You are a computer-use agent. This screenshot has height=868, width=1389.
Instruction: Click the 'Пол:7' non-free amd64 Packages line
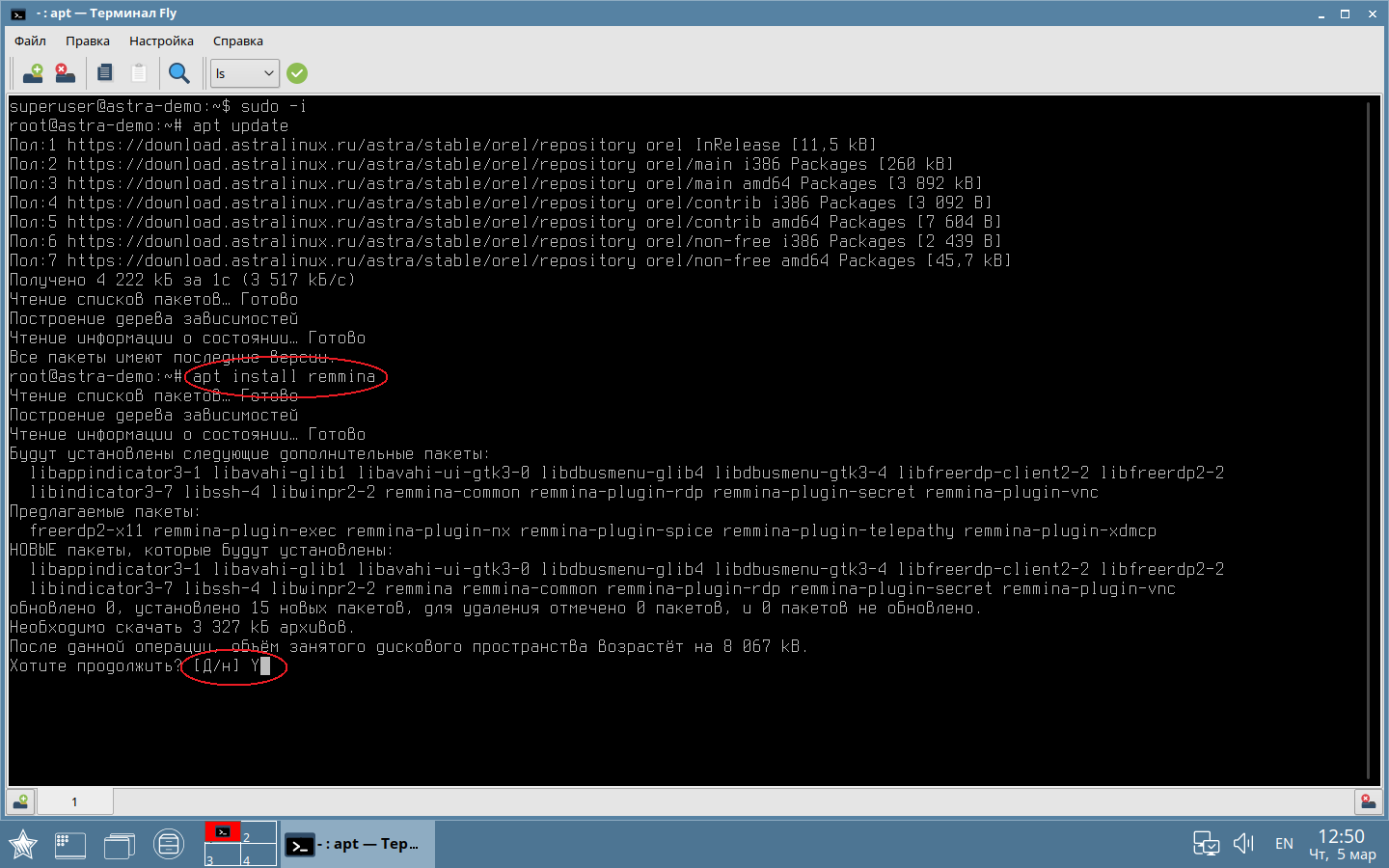tap(510, 260)
